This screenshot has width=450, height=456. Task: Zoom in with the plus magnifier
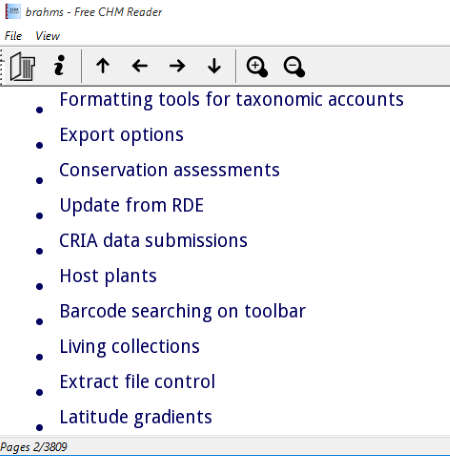(x=257, y=67)
